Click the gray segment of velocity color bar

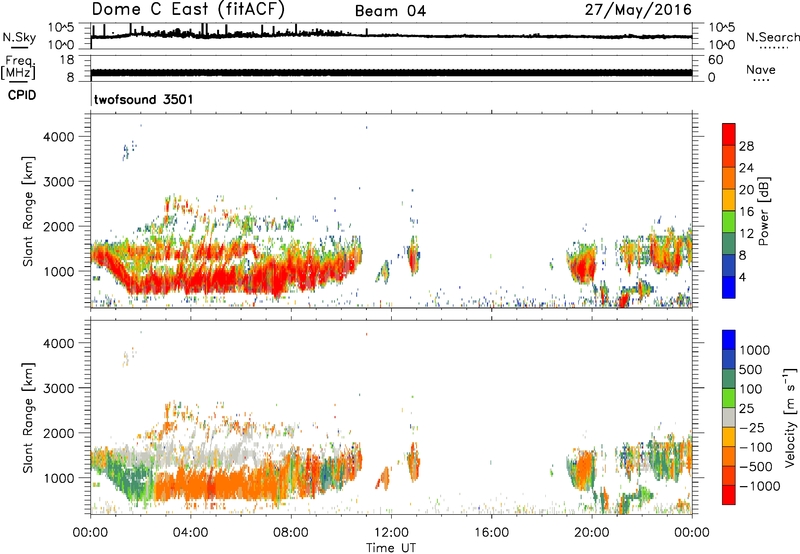[x=729, y=417]
